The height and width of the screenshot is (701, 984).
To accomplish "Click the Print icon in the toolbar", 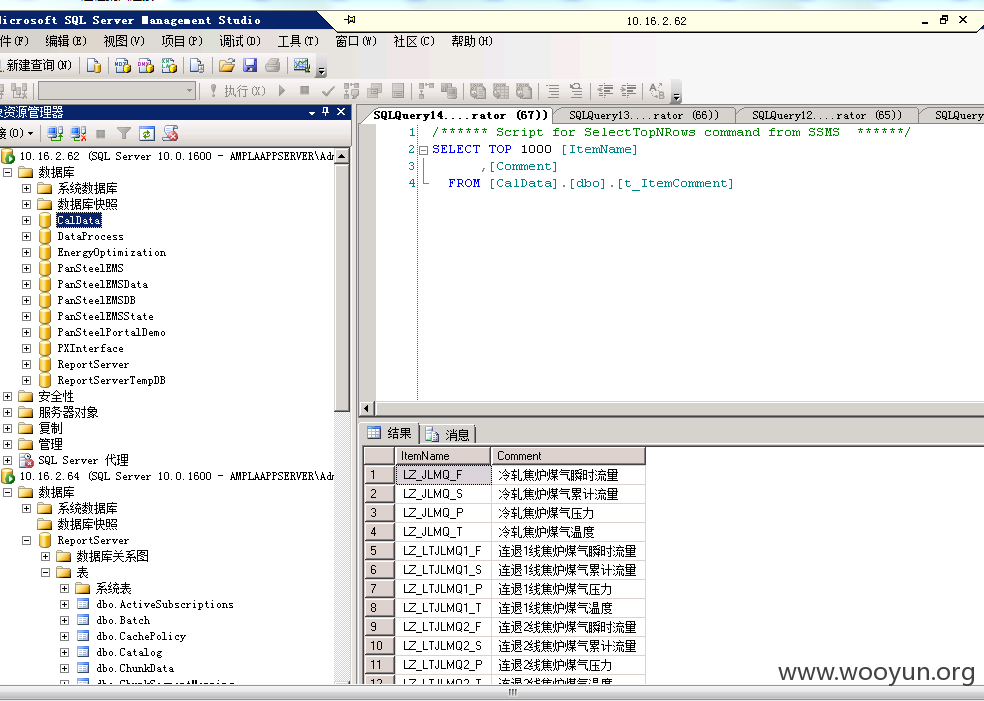I will click(272, 65).
